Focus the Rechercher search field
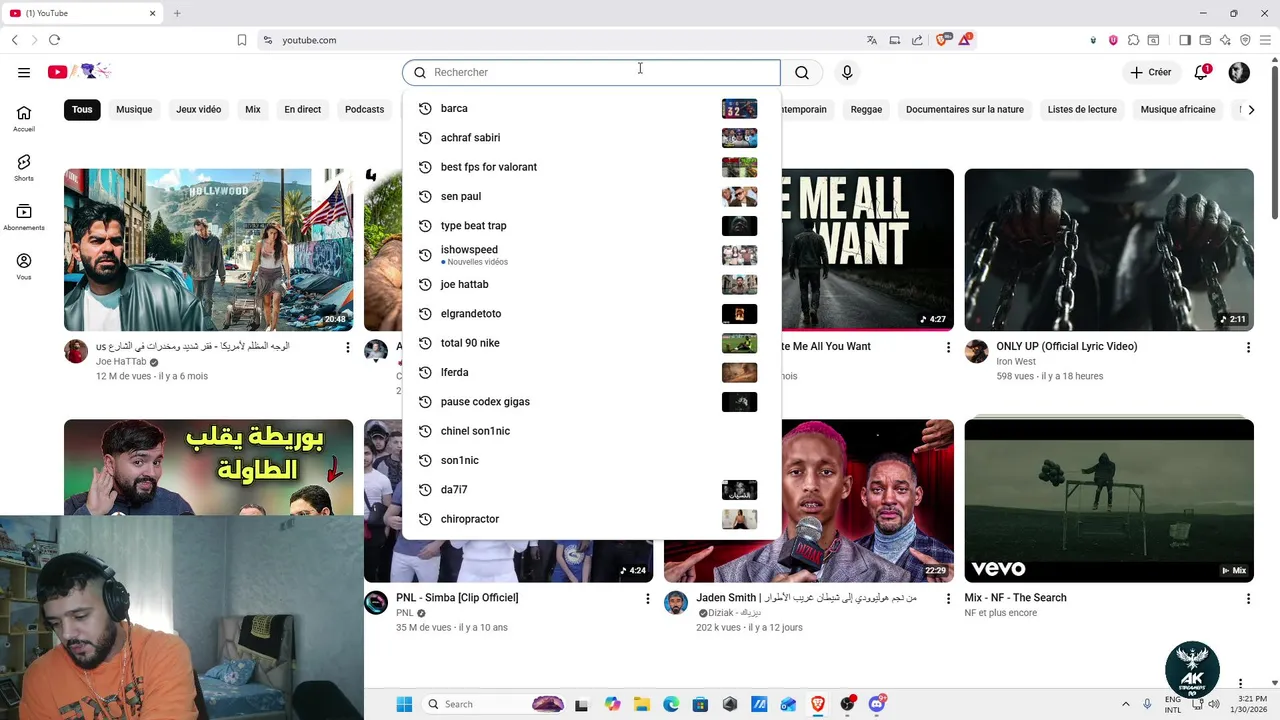1280x720 pixels. click(591, 72)
